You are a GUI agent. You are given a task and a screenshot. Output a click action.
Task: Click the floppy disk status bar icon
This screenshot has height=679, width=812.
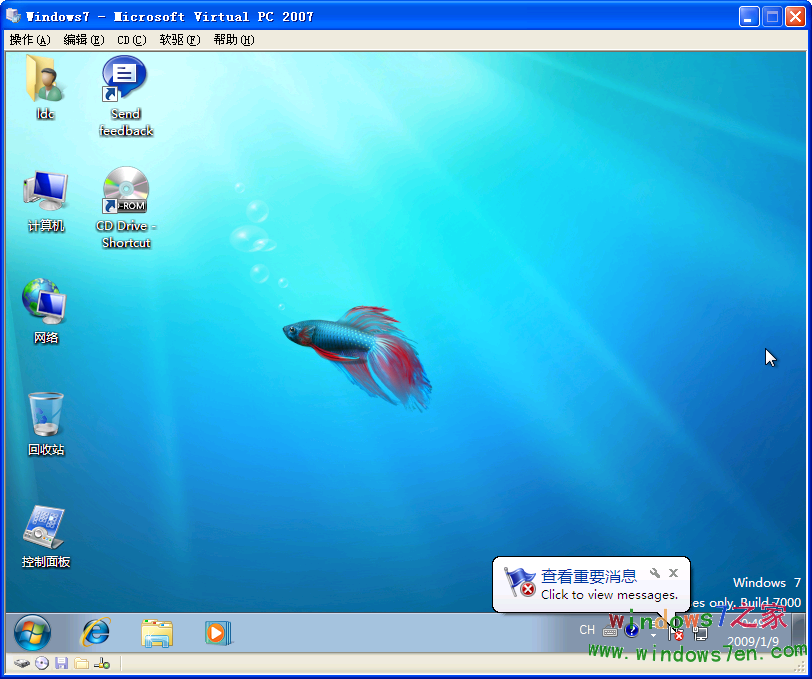(x=61, y=663)
